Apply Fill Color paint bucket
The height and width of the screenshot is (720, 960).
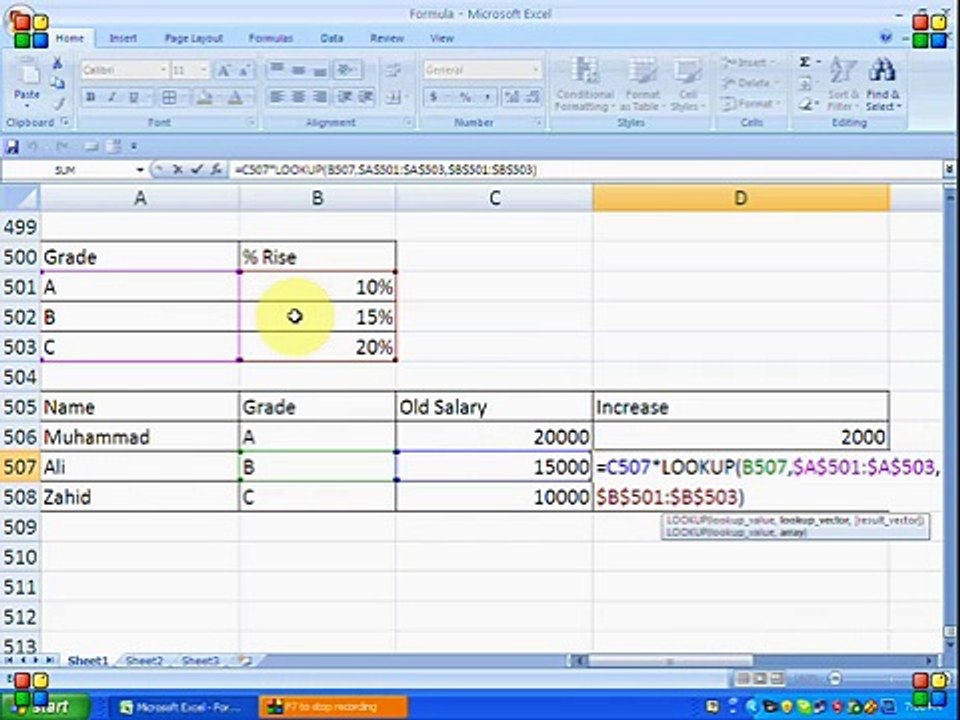204,97
